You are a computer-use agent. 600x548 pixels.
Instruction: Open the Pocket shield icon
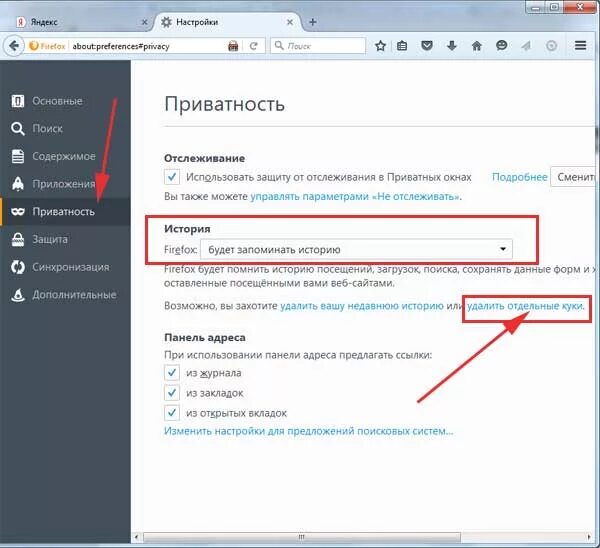click(x=427, y=46)
